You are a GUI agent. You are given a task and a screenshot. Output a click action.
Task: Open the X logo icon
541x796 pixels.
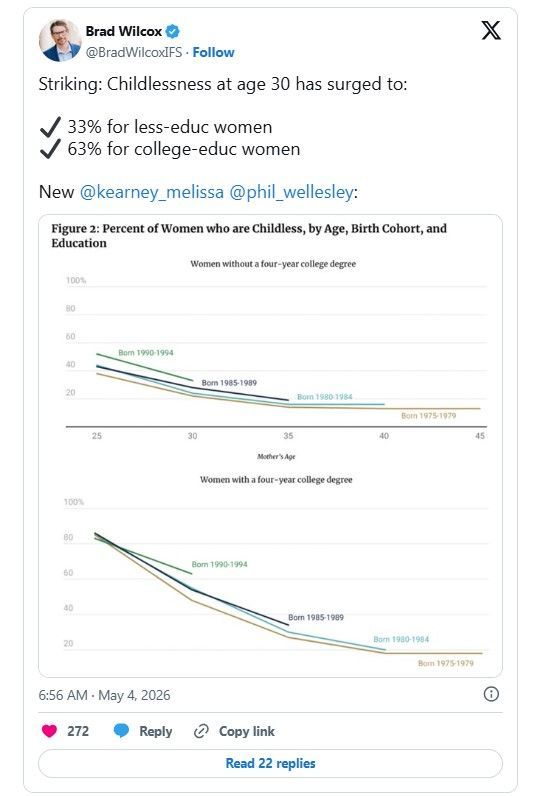tap(491, 31)
